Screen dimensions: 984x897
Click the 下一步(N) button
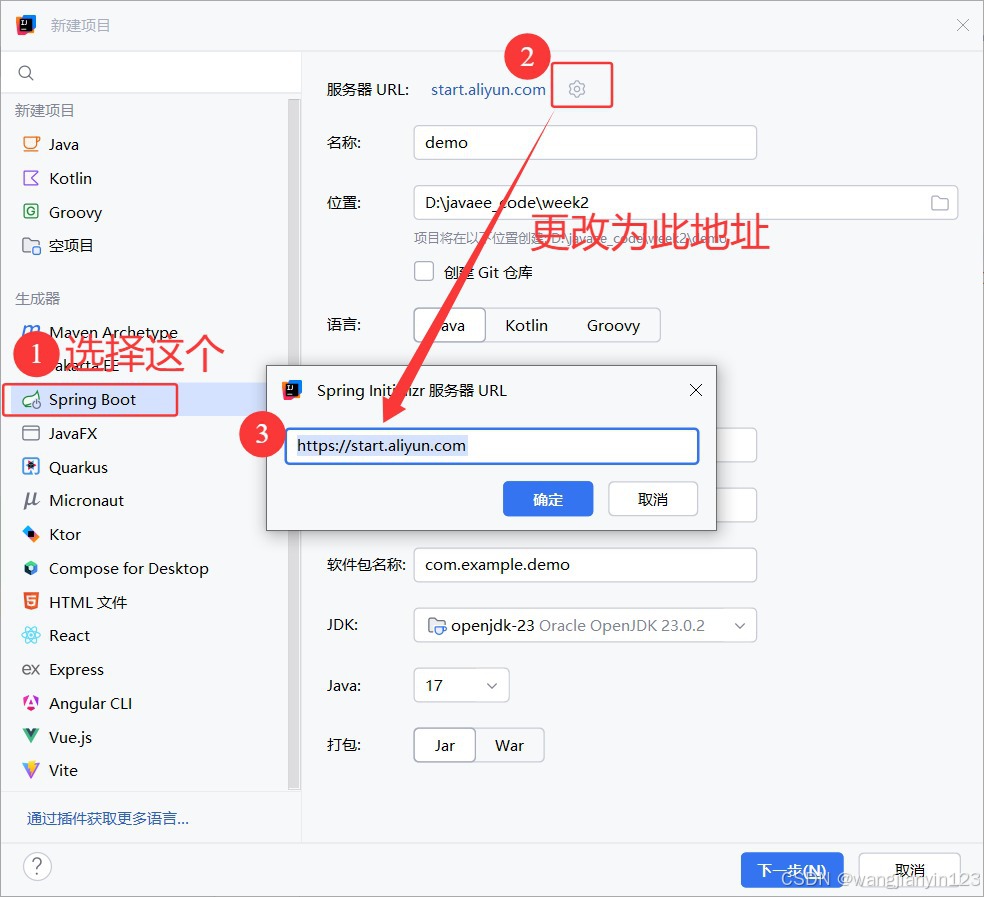pos(792,870)
